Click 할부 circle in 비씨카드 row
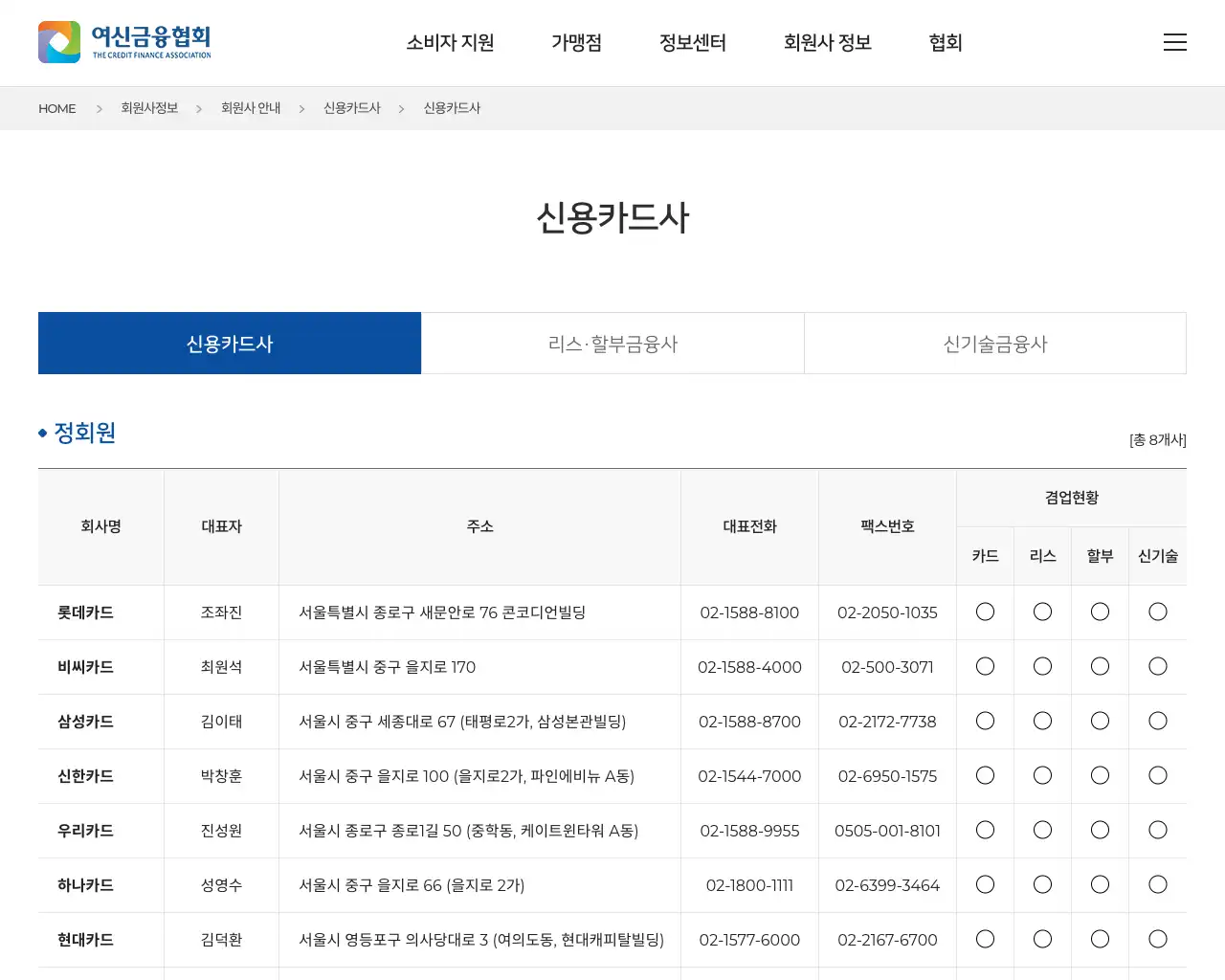The image size is (1225, 980). point(1100,666)
